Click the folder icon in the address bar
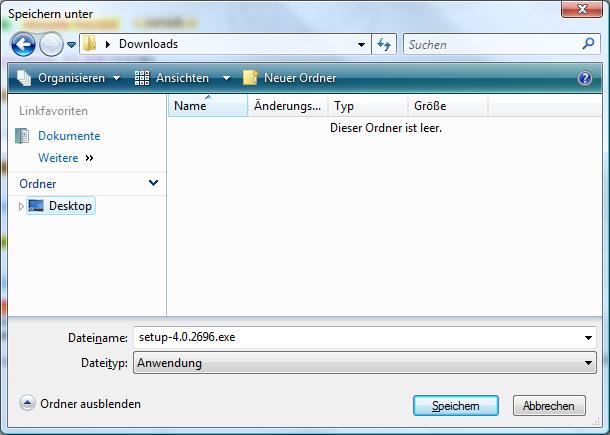This screenshot has width=610, height=435. [90, 45]
